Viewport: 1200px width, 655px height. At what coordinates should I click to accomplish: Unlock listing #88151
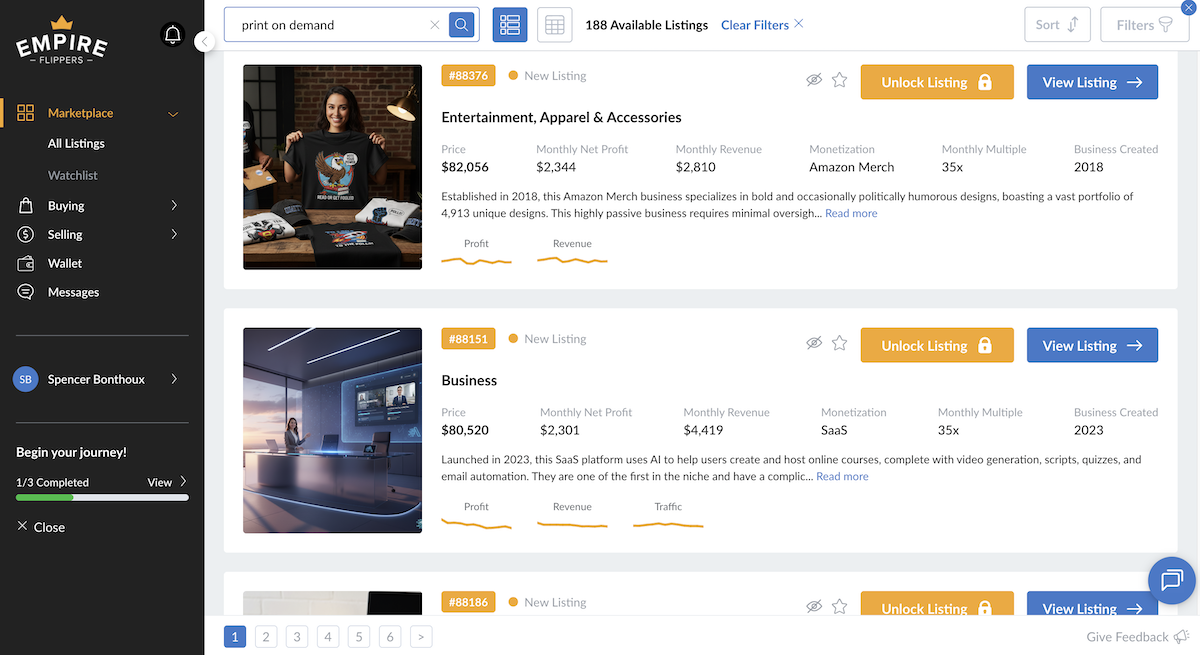click(x=937, y=345)
